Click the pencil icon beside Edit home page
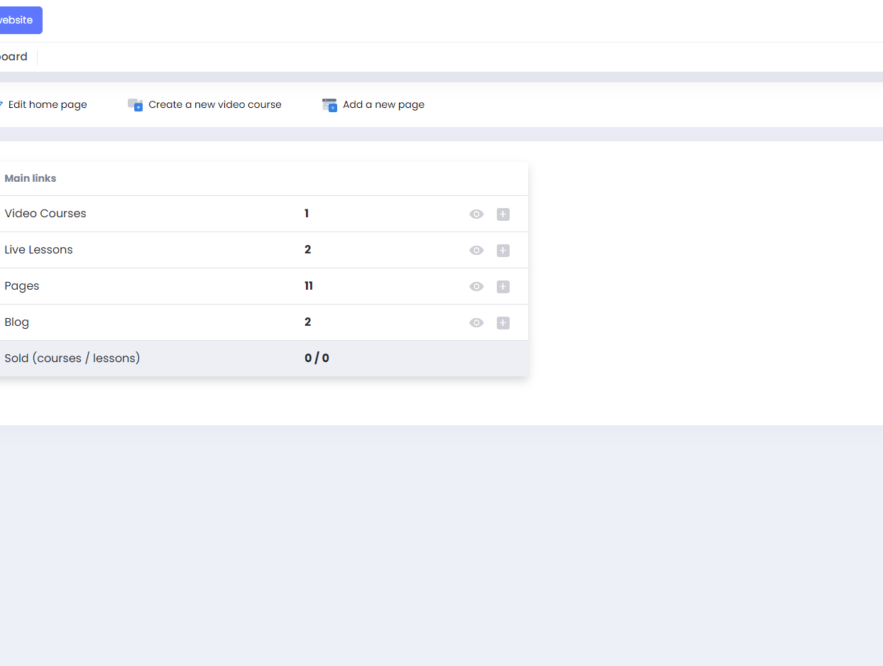 point(2,104)
